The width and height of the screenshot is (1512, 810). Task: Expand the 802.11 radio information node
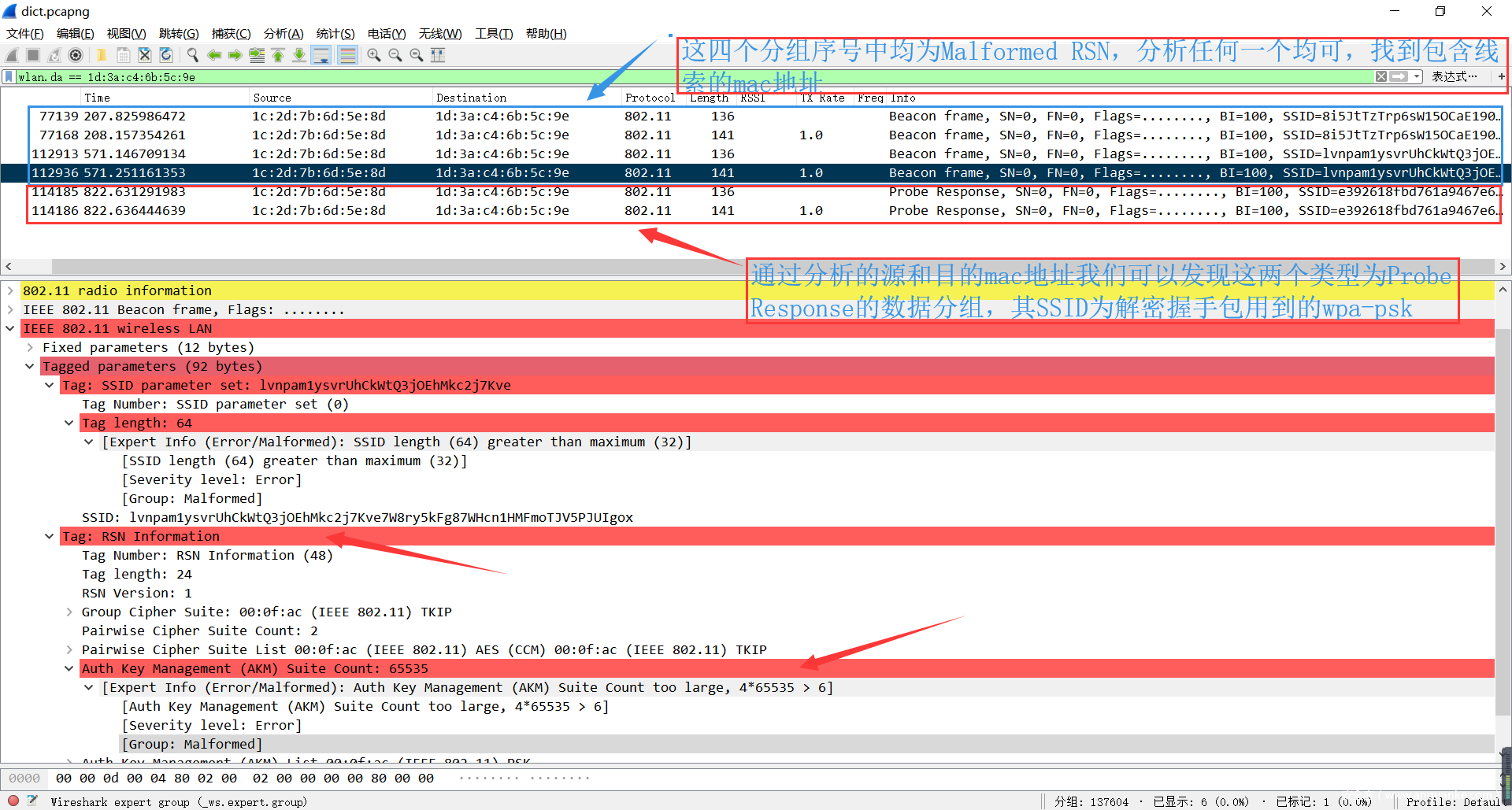10,290
